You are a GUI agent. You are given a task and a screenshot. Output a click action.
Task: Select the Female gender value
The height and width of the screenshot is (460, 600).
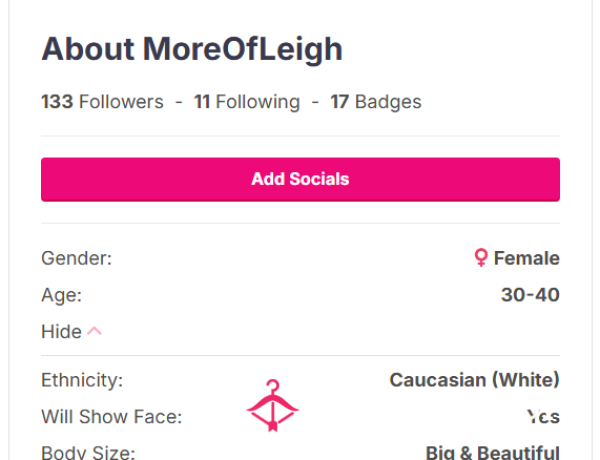527,258
